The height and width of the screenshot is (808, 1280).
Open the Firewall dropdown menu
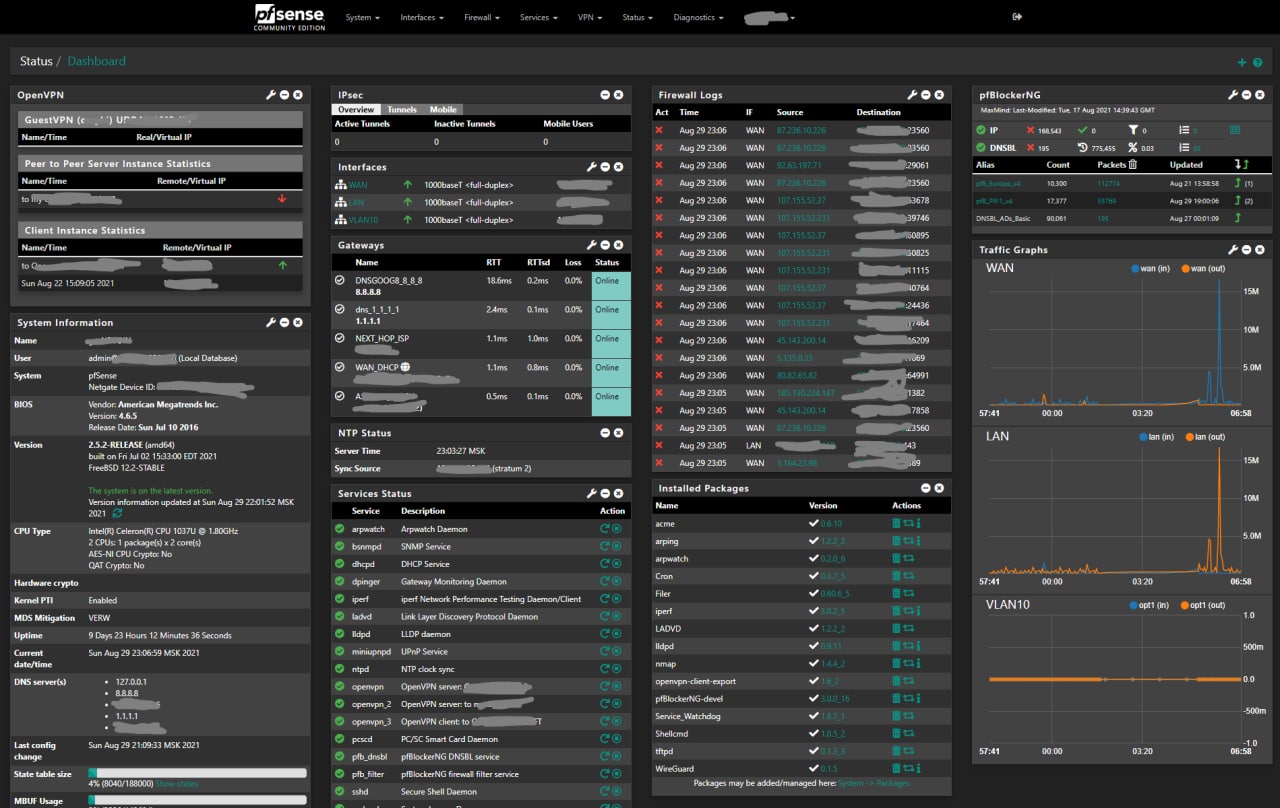(x=482, y=17)
